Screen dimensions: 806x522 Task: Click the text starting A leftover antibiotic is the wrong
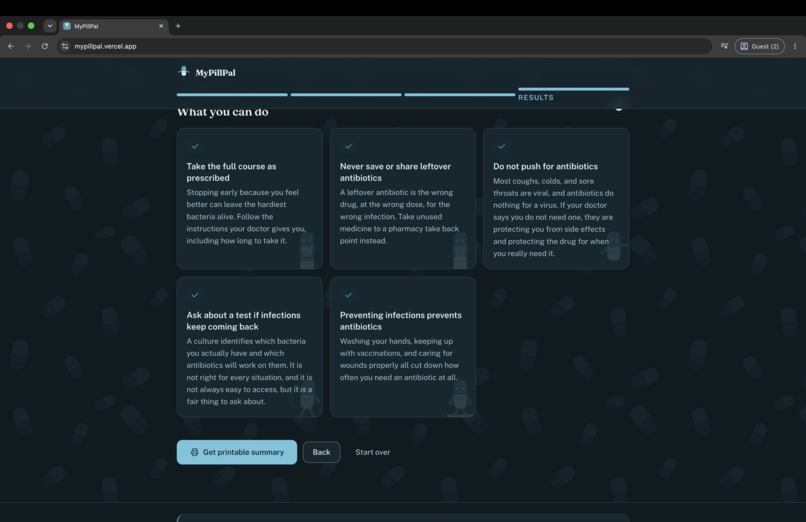[399, 216]
